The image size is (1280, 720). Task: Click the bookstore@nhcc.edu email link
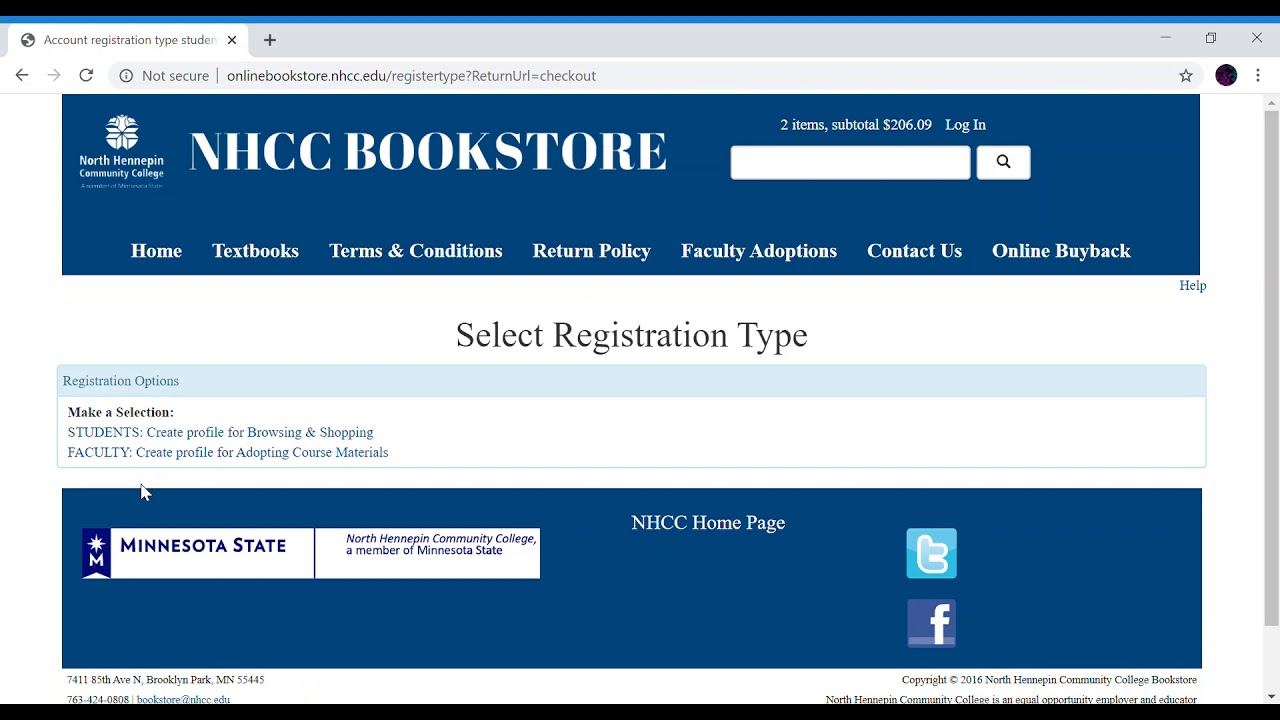[183, 700]
